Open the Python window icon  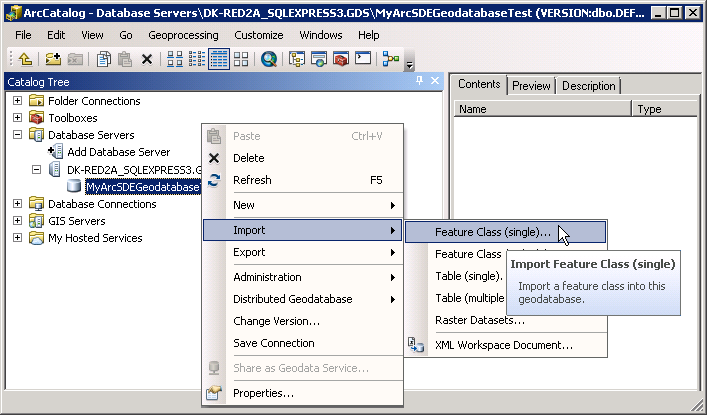pos(363,59)
